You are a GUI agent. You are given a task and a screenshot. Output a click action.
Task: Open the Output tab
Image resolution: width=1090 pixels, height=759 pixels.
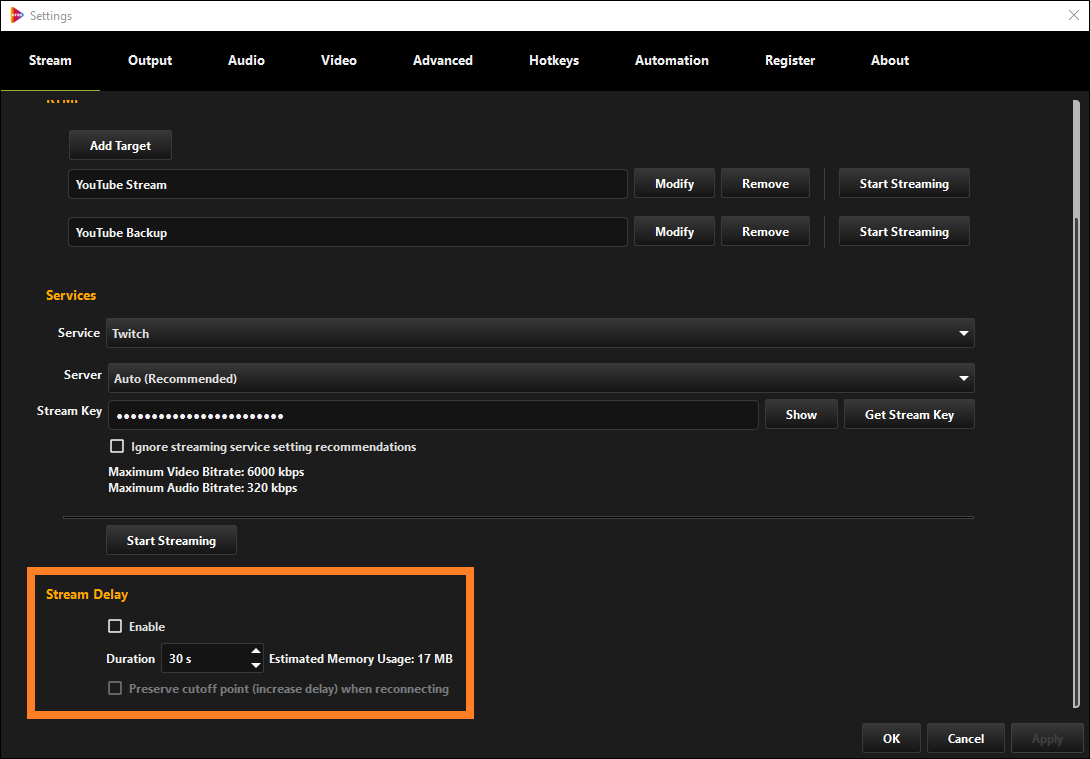(x=150, y=60)
